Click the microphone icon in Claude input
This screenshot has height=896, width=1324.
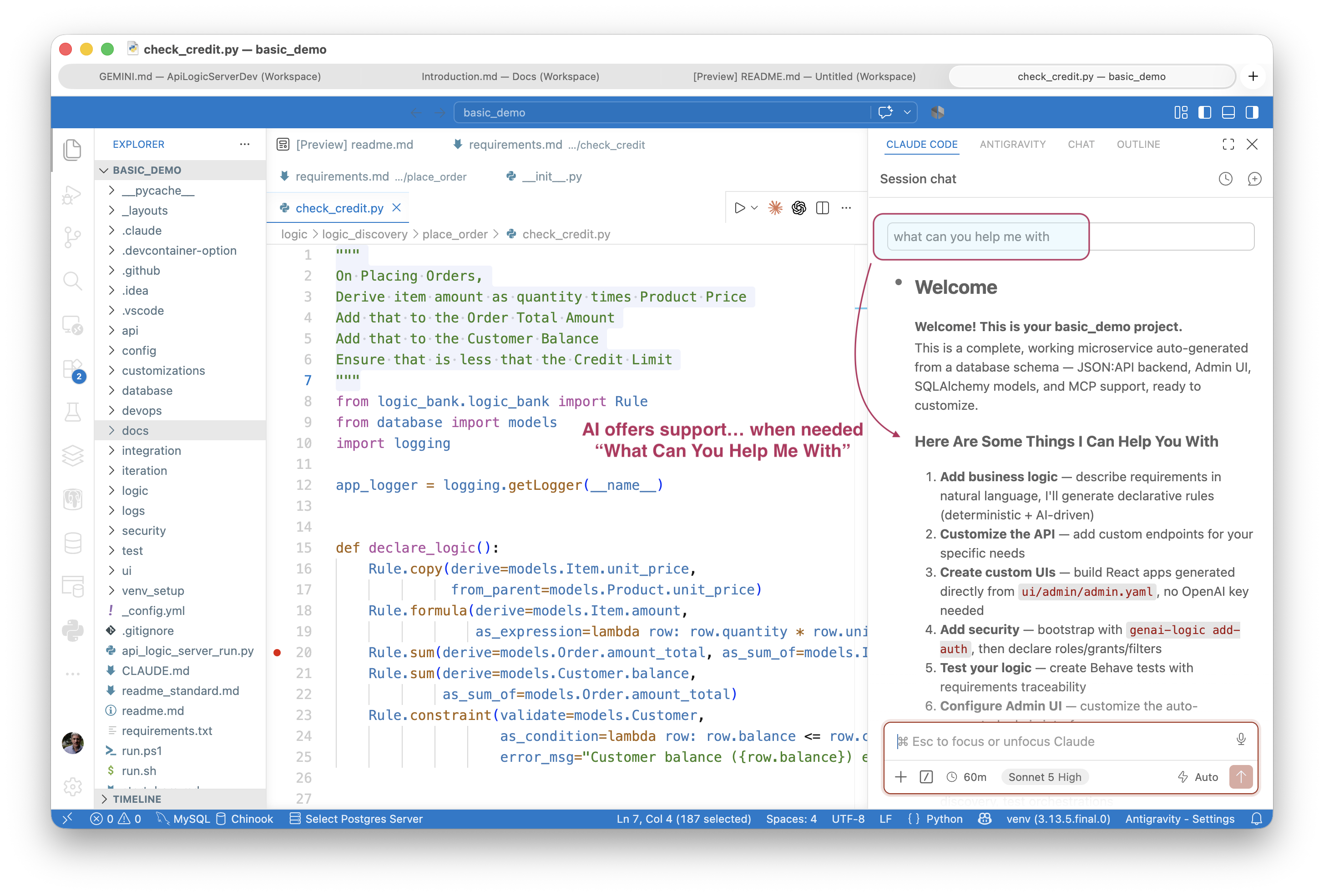(x=1240, y=740)
